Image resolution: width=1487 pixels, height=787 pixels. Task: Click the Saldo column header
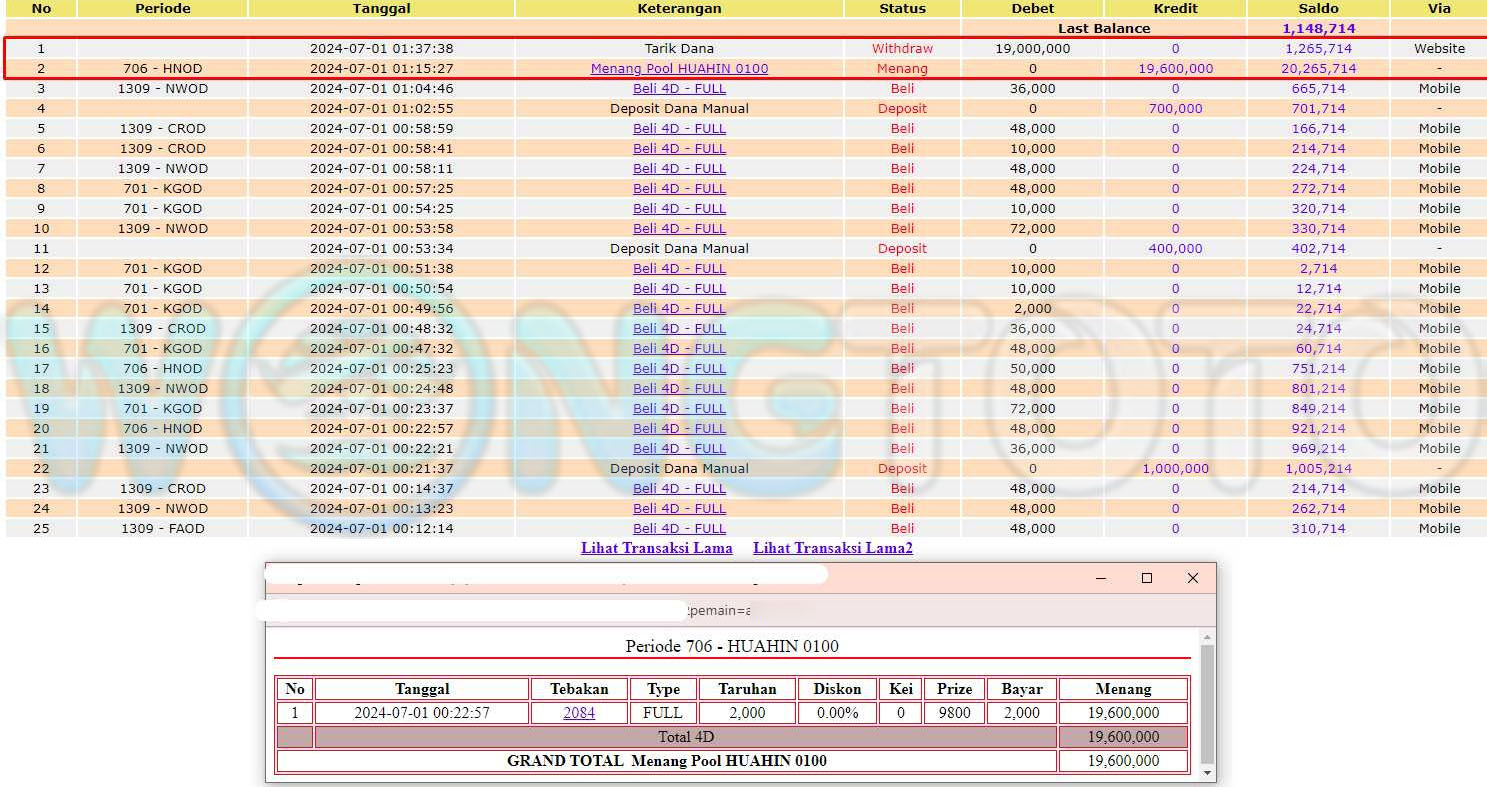click(1318, 9)
